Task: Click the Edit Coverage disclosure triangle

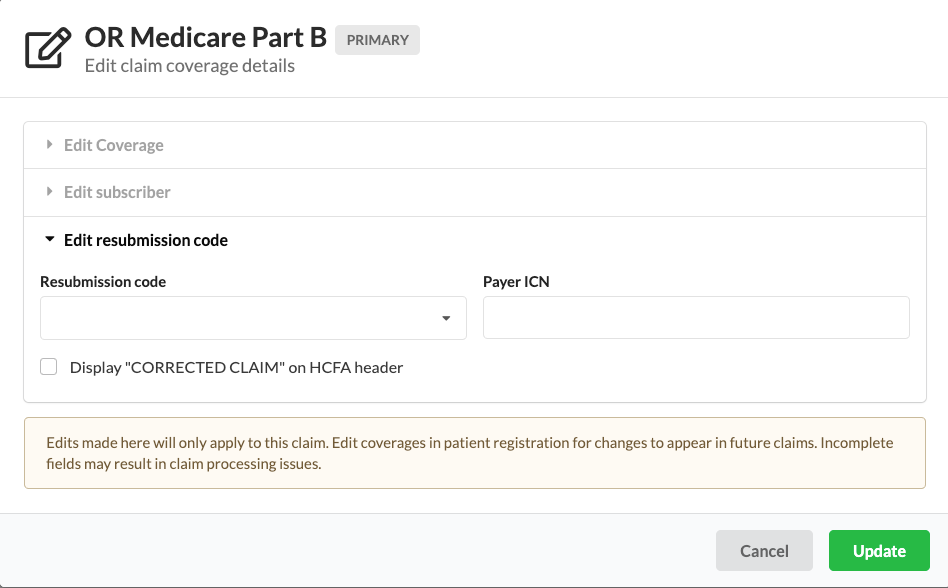Action: pos(49,145)
